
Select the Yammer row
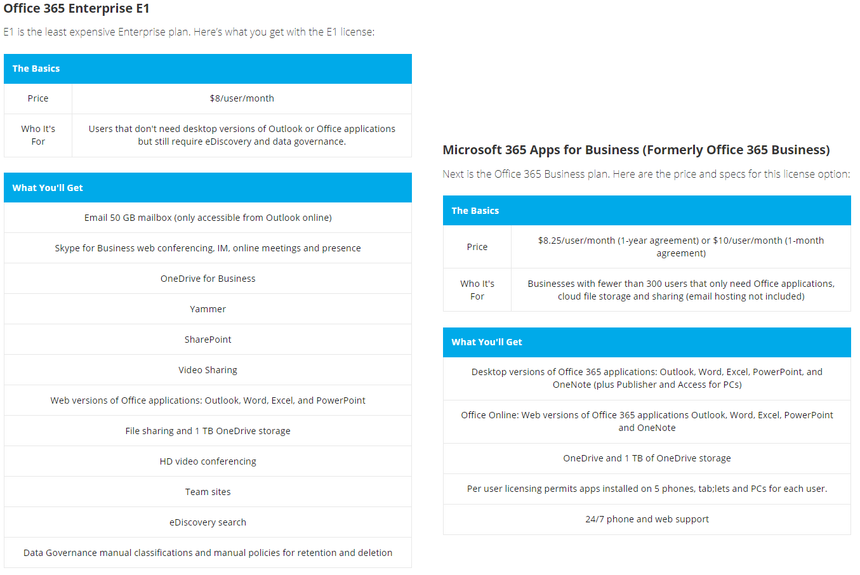pyautogui.click(x=207, y=310)
